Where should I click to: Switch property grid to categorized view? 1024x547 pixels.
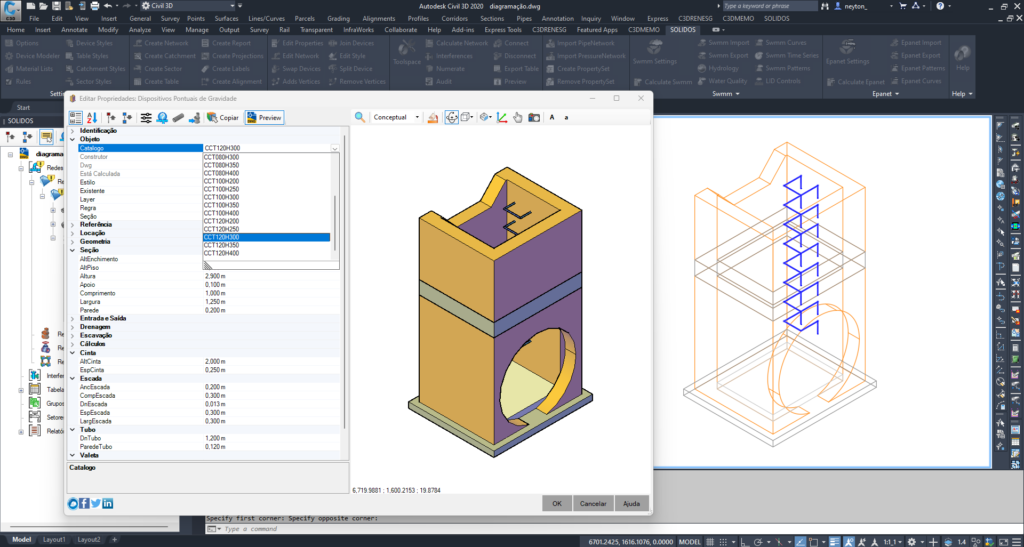point(75,117)
